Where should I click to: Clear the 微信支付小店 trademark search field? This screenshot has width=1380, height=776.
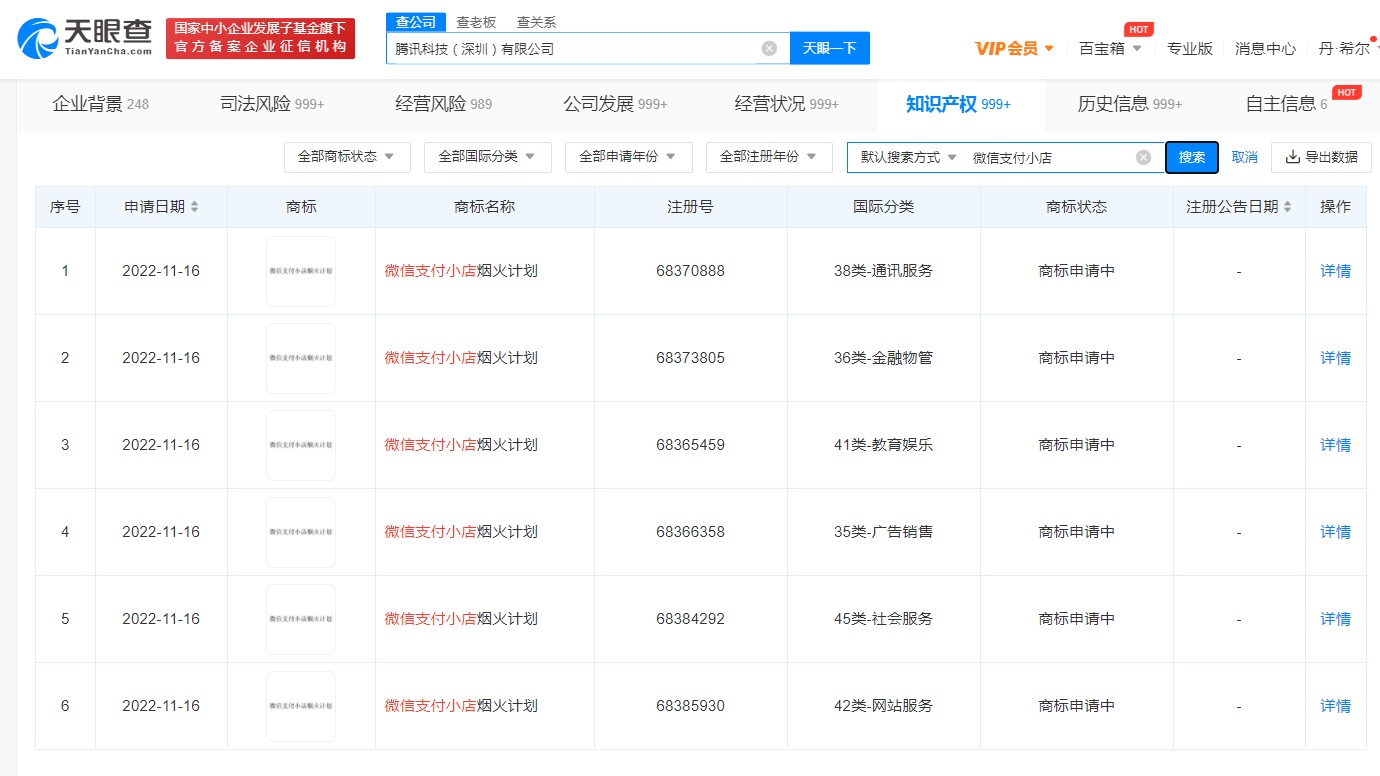click(1144, 157)
